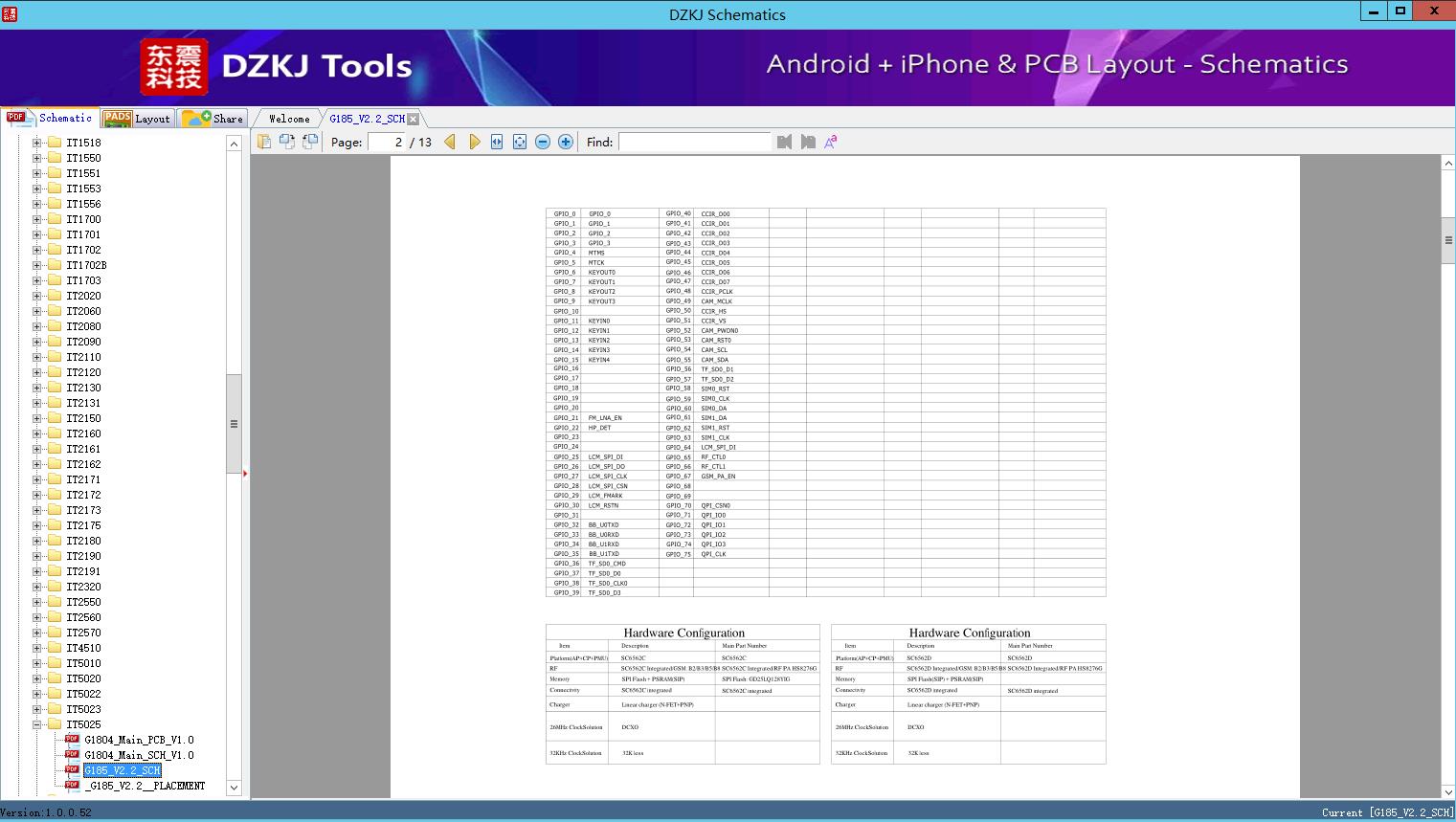Click the panel splitter red arrow

[245, 473]
